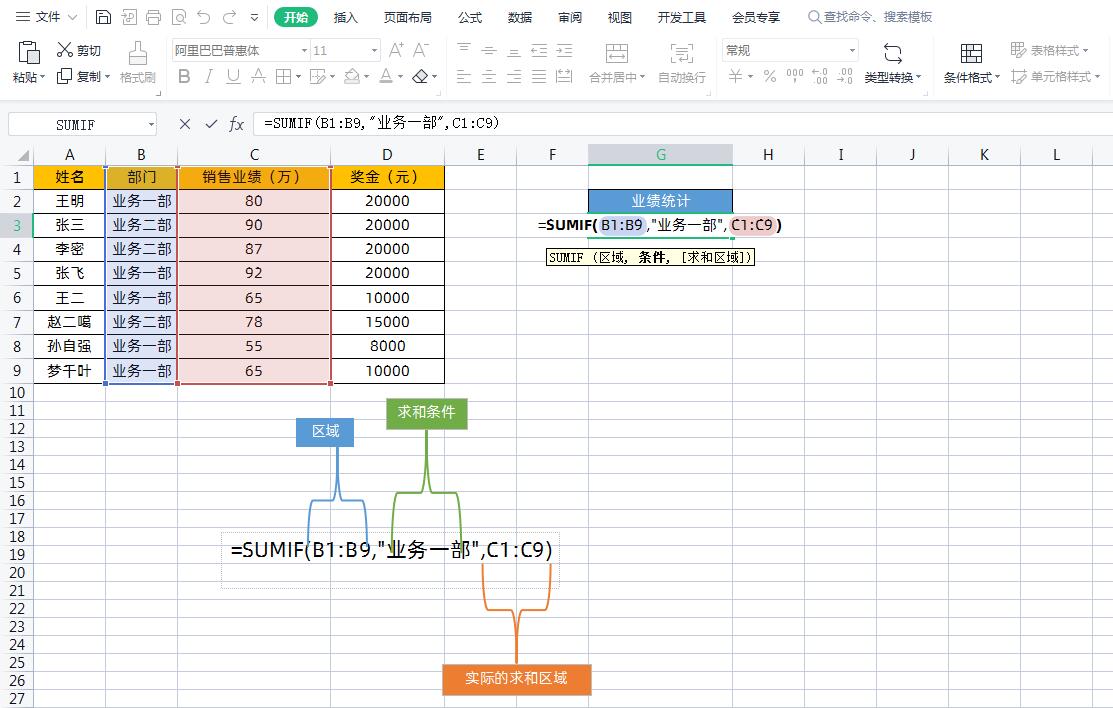Image resolution: width=1113 pixels, height=708 pixels.
Task: Toggle Bold formatting
Action: (184, 76)
